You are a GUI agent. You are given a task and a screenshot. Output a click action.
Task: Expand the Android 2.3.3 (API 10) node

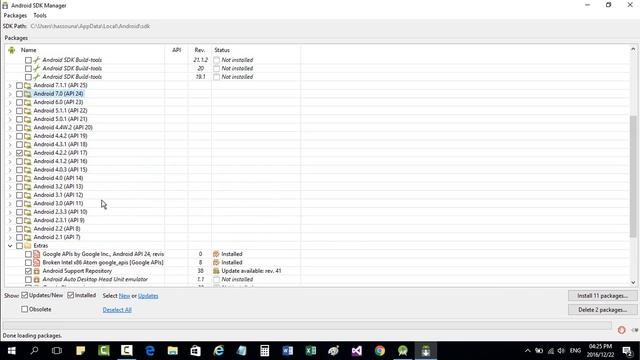[10, 212]
